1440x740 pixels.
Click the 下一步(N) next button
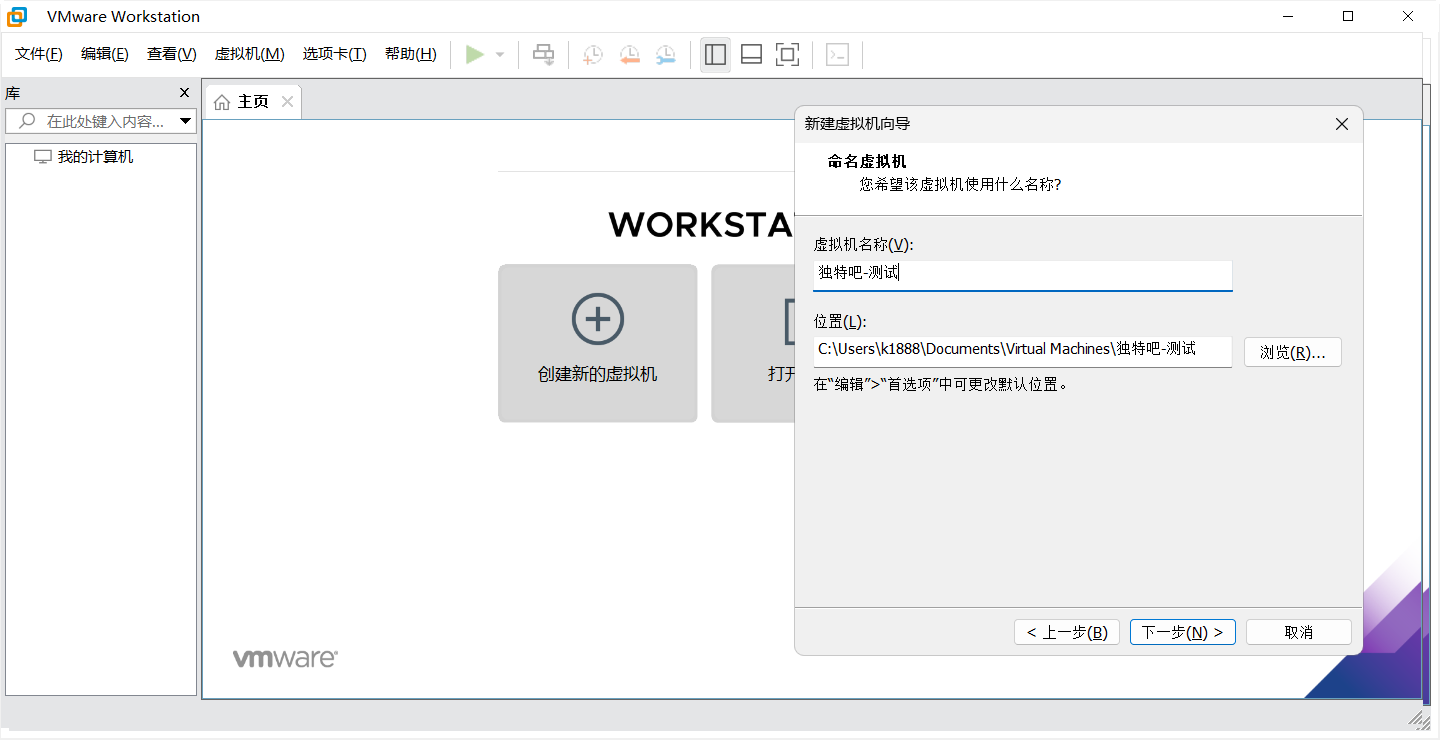pos(1183,632)
